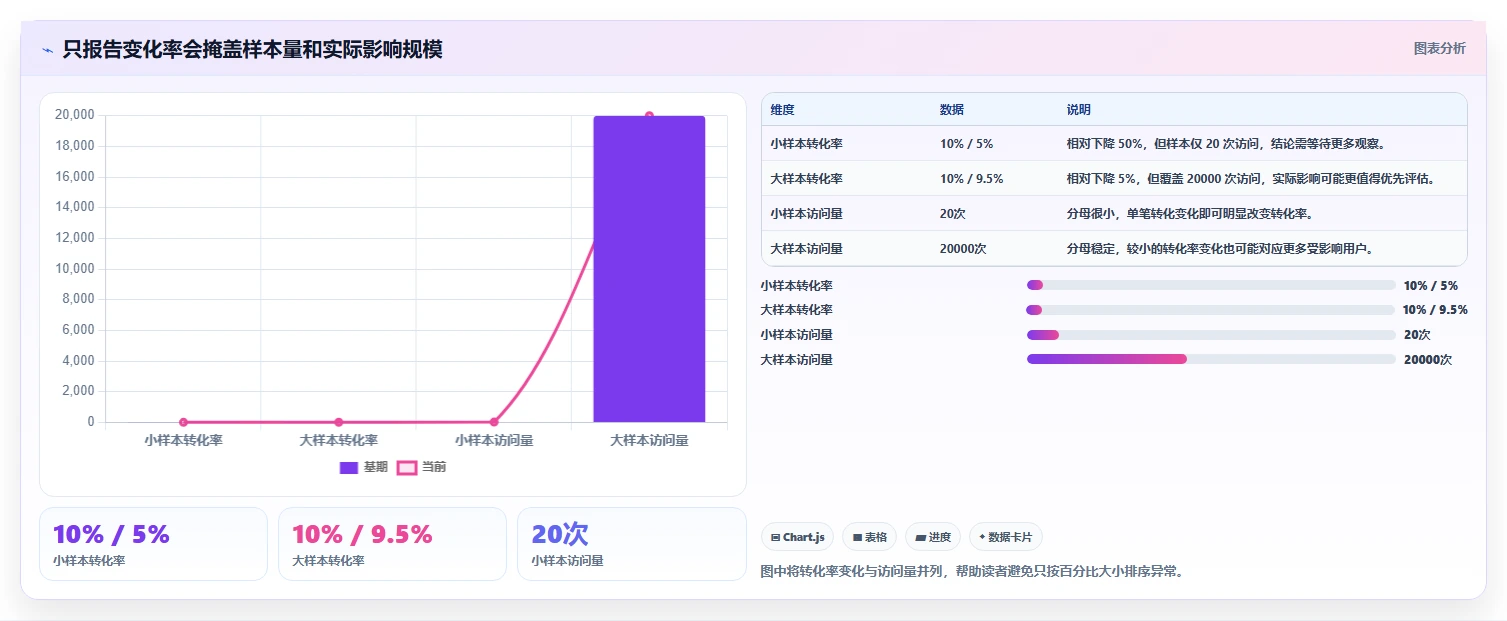
Task: Click the pink 当前 legend swatch
Action: (406, 467)
